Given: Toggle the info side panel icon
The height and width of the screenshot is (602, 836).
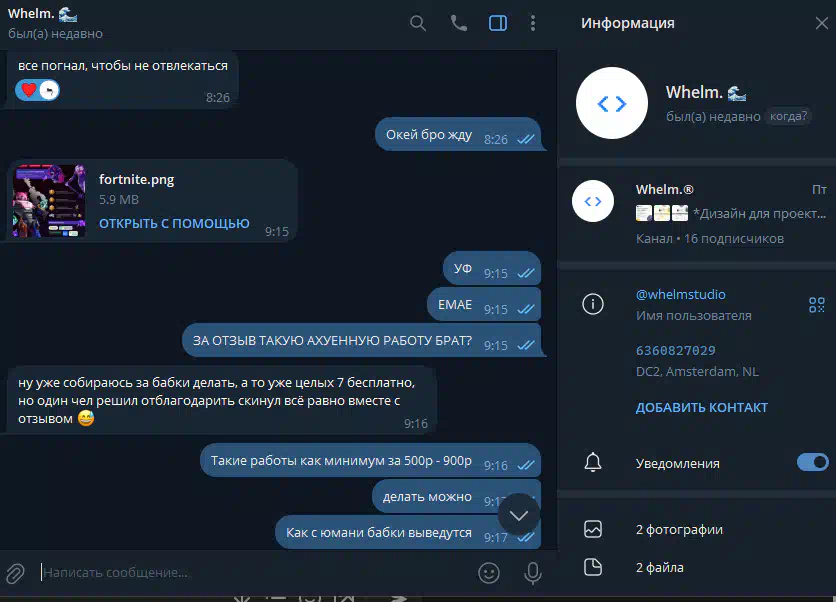Looking at the screenshot, I should click(x=498, y=23).
